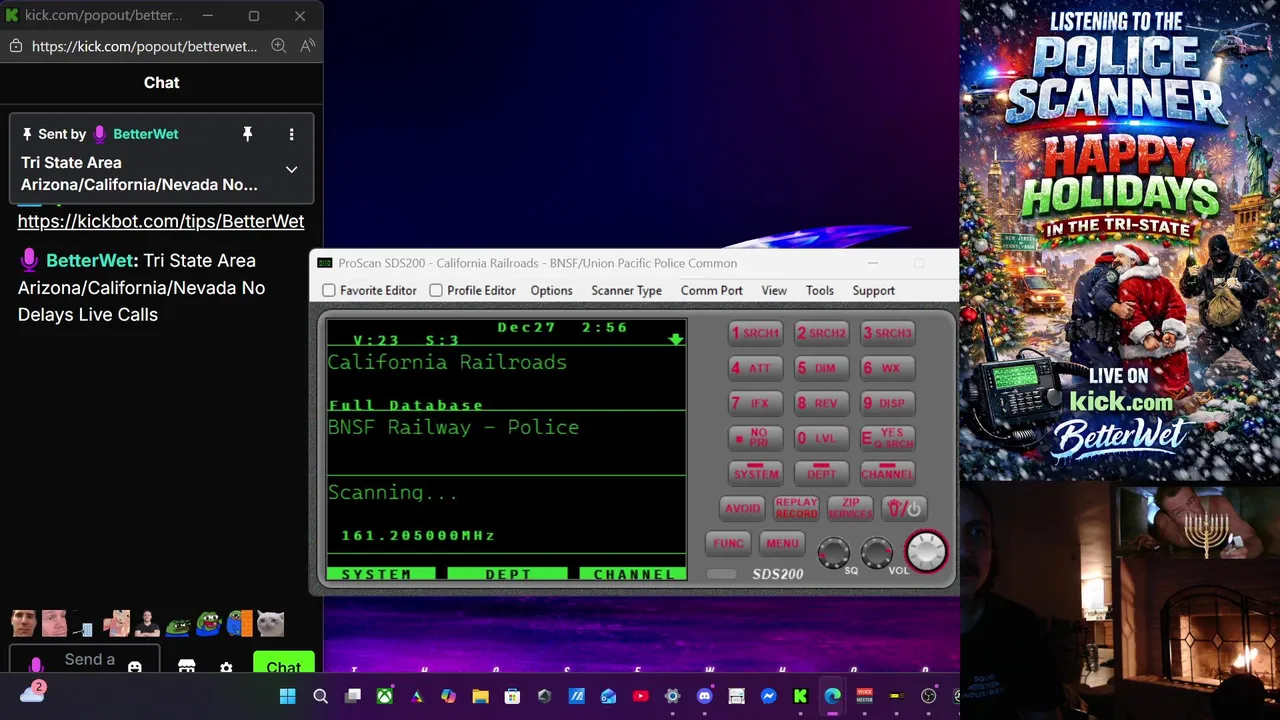Click the white cat emote

coord(270,623)
